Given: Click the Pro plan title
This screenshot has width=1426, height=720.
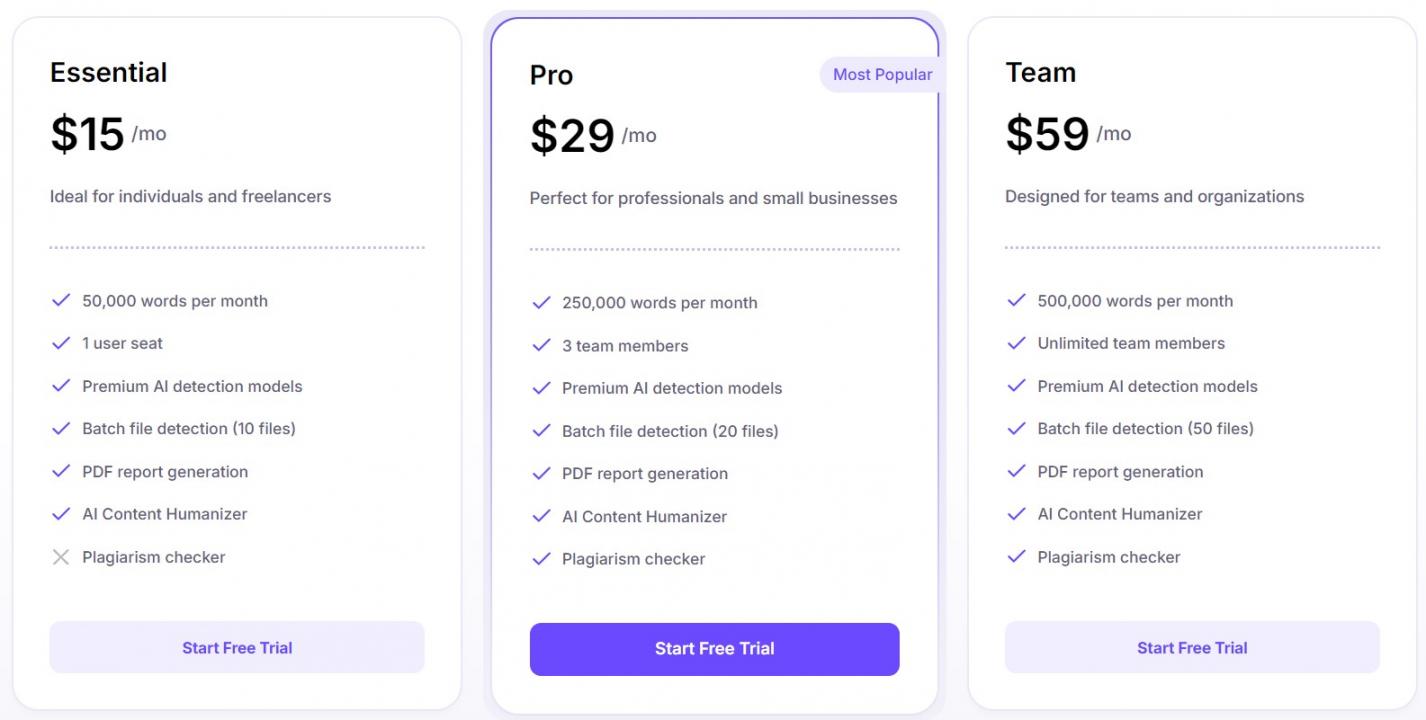Looking at the screenshot, I should [x=551, y=75].
